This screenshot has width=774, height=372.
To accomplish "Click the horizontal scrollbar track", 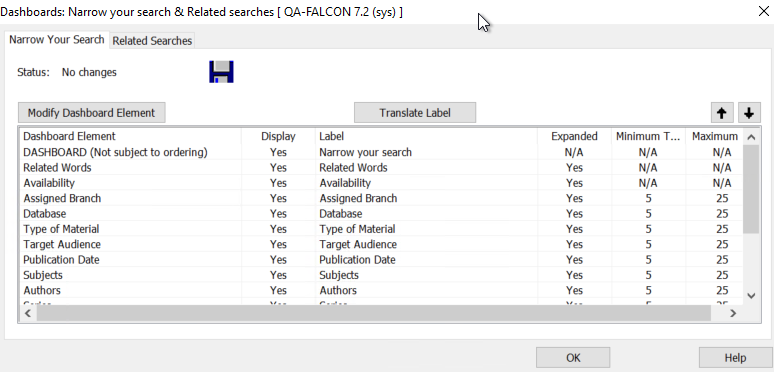I will (374, 313).
